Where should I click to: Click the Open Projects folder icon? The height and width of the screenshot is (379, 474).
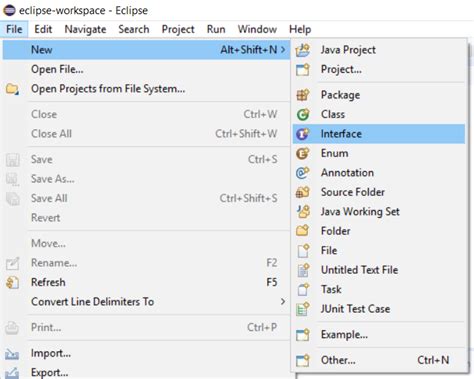tap(12, 89)
